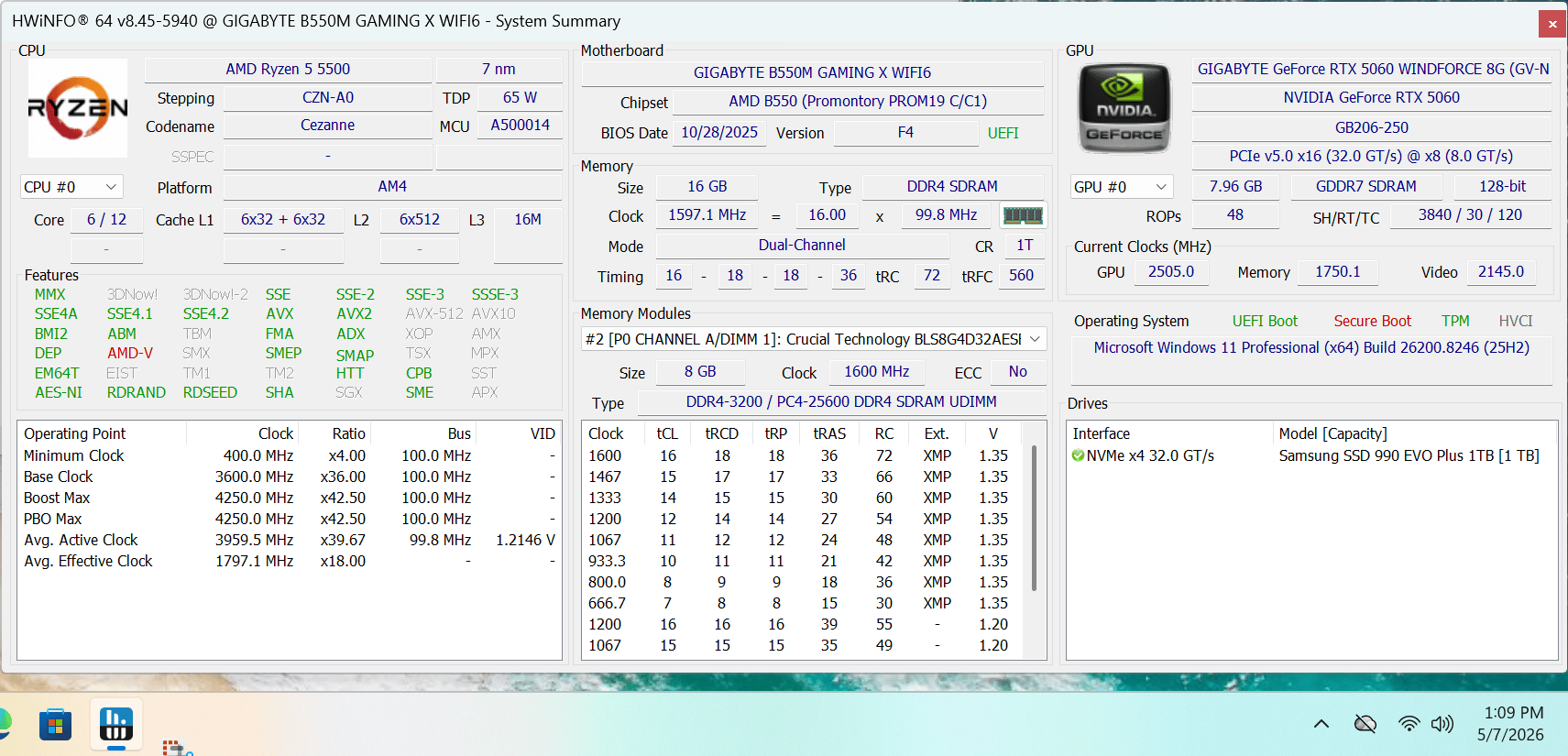Click the green check icon beside NVMe drive
The height and width of the screenshot is (756, 1568).
[x=1078, y=455]
